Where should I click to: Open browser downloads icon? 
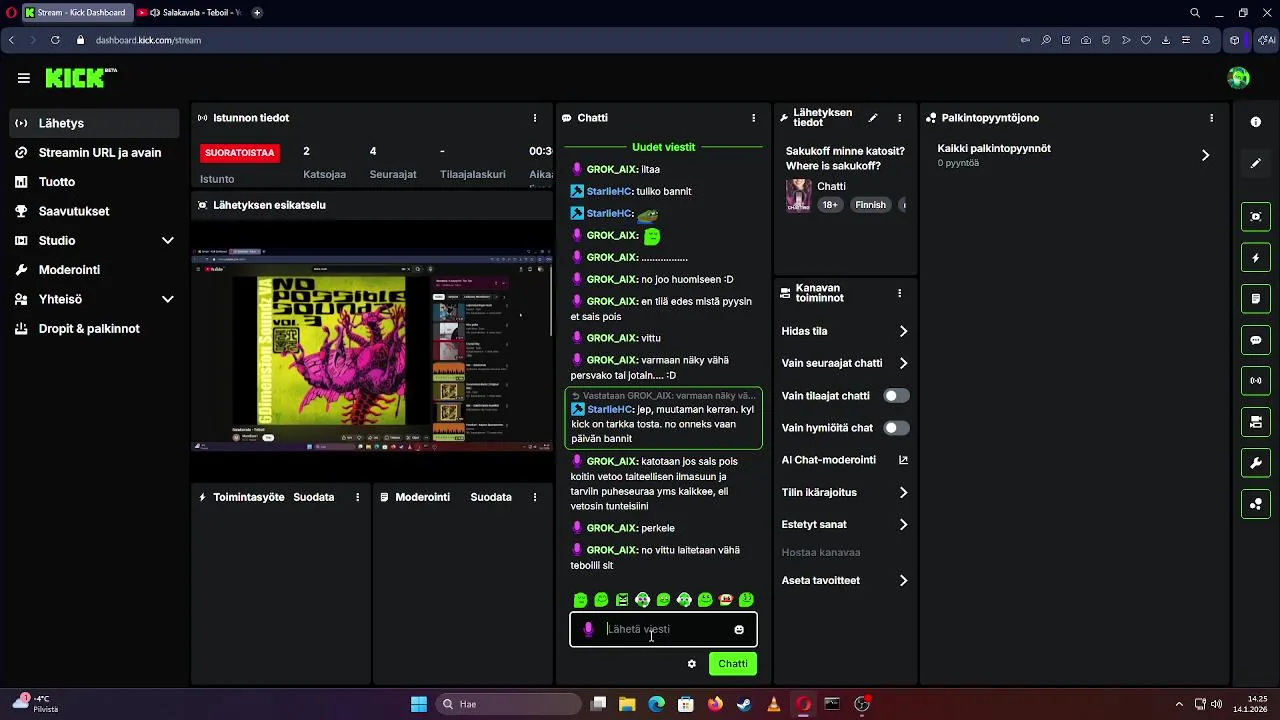pyautogui.click(x=1166, y=40)
